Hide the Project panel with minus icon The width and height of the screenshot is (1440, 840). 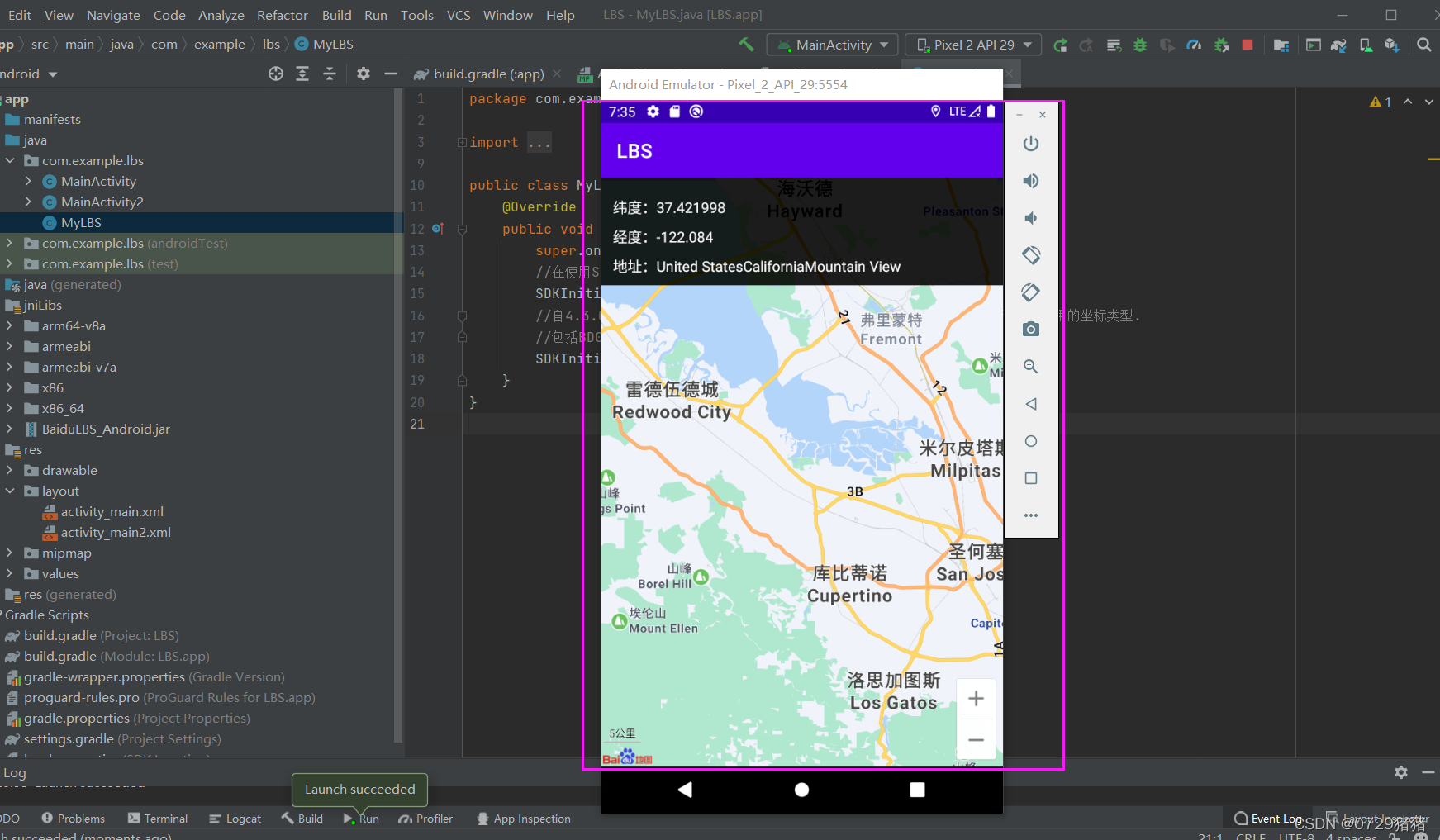tap(391, 74)
